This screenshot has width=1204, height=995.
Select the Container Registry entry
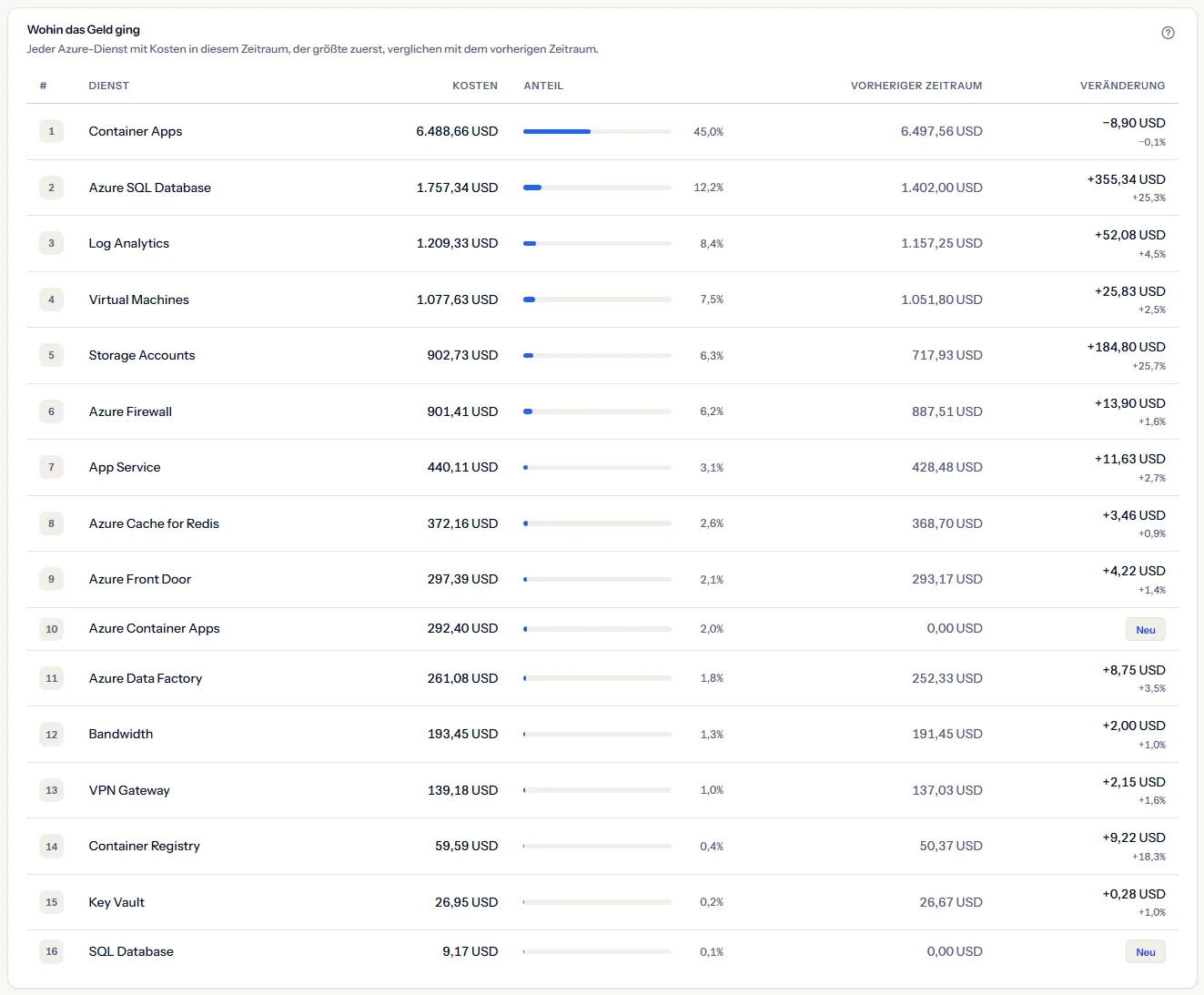coord(145,846)
